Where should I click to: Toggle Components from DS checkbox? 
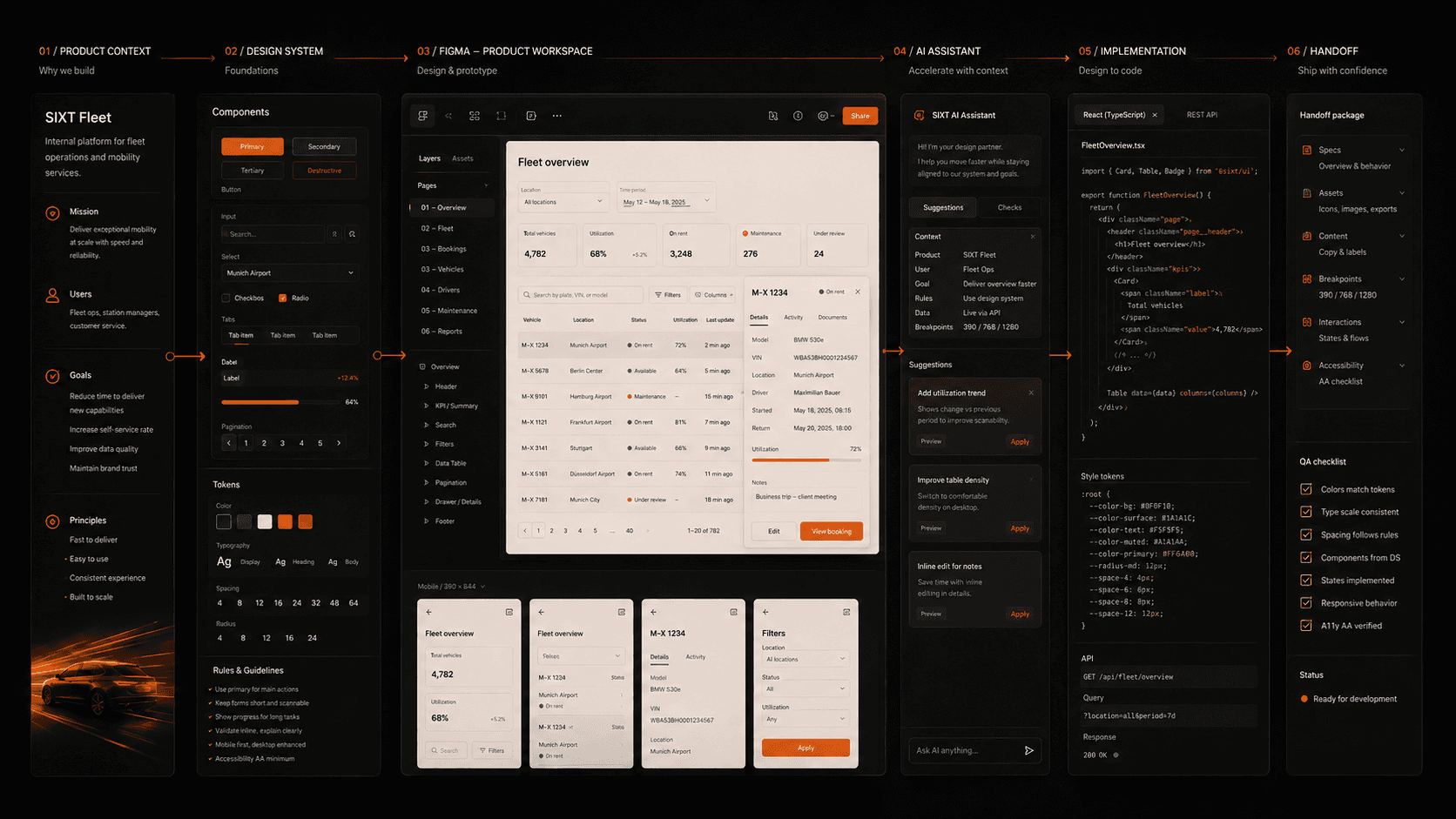1306,557
